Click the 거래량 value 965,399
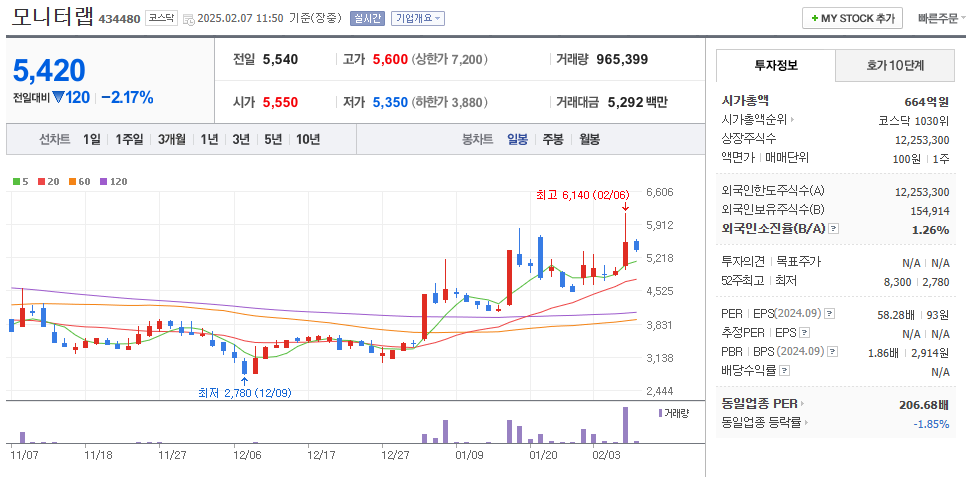 (622, 59)
